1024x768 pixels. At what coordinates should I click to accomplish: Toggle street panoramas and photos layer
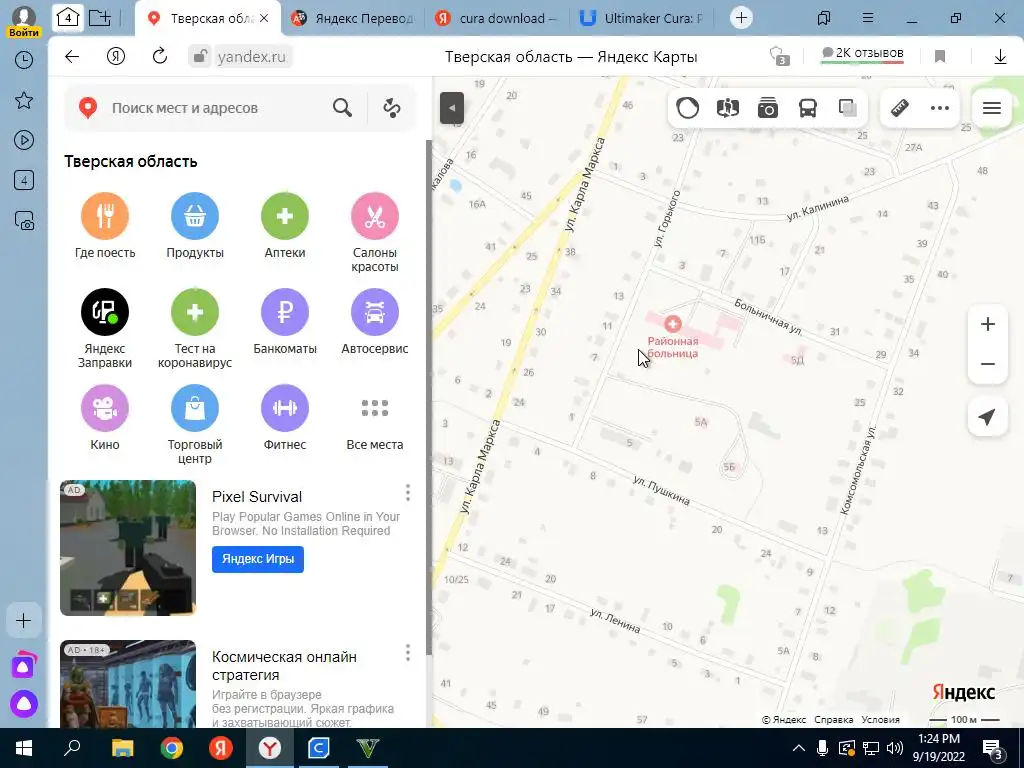(768, 108)
